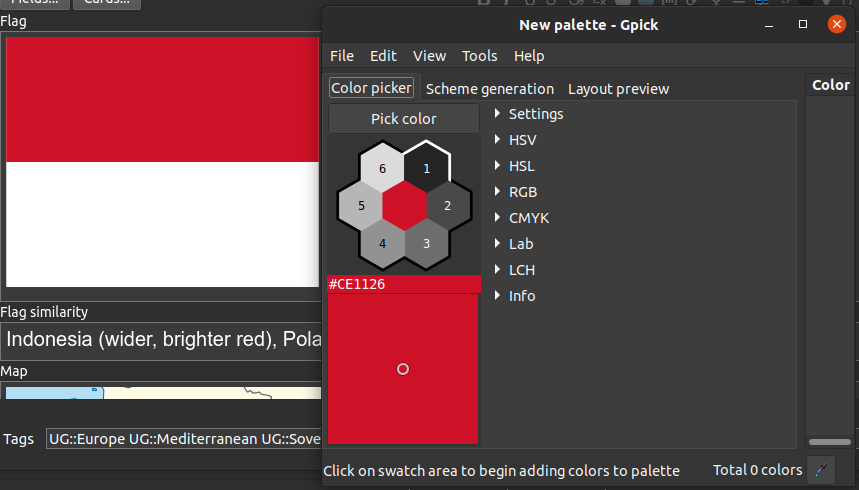Click the central red hexagon swatch
The image size is (859, 490).
pos(404,206)
